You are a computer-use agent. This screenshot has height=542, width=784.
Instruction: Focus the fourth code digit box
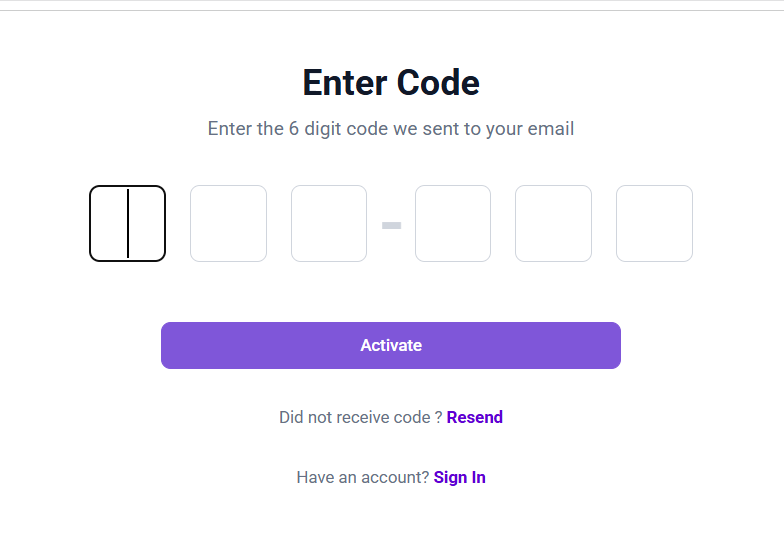(453, 224)
